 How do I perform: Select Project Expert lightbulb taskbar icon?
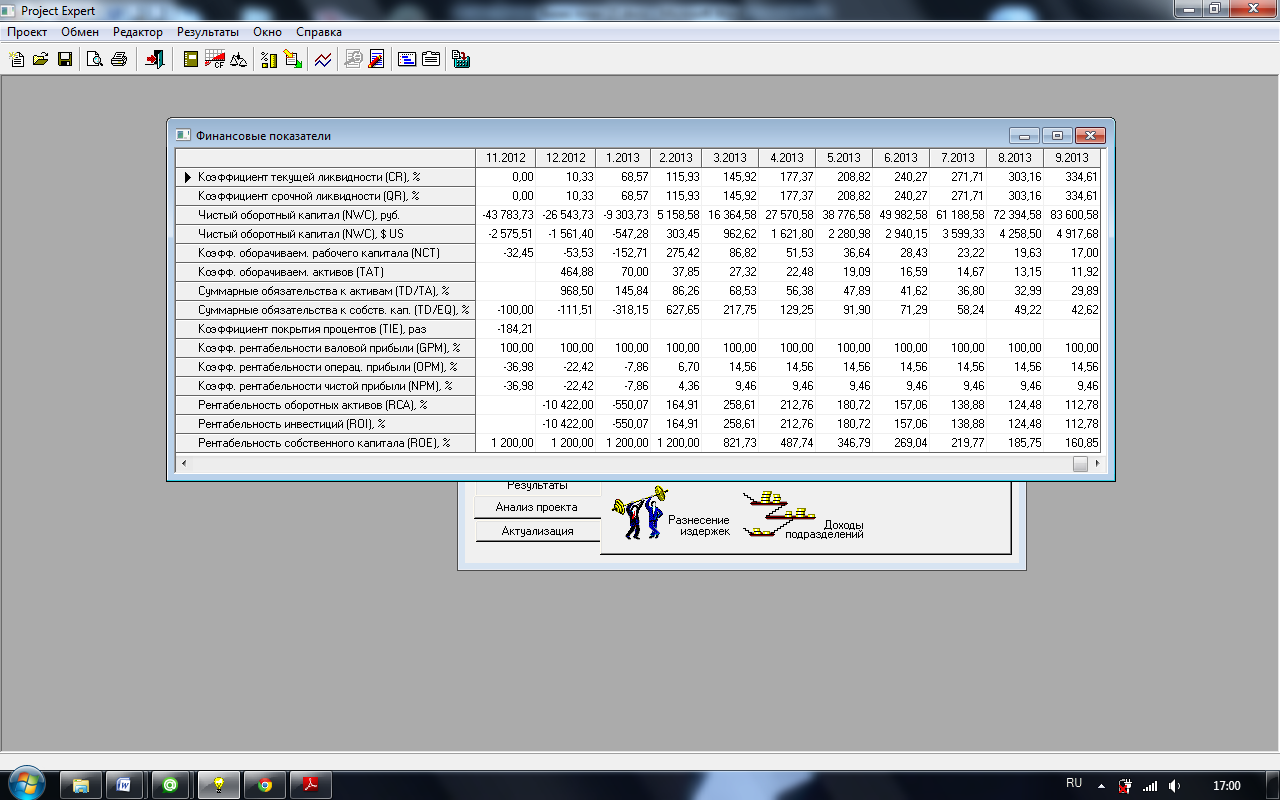pos(218,785)
